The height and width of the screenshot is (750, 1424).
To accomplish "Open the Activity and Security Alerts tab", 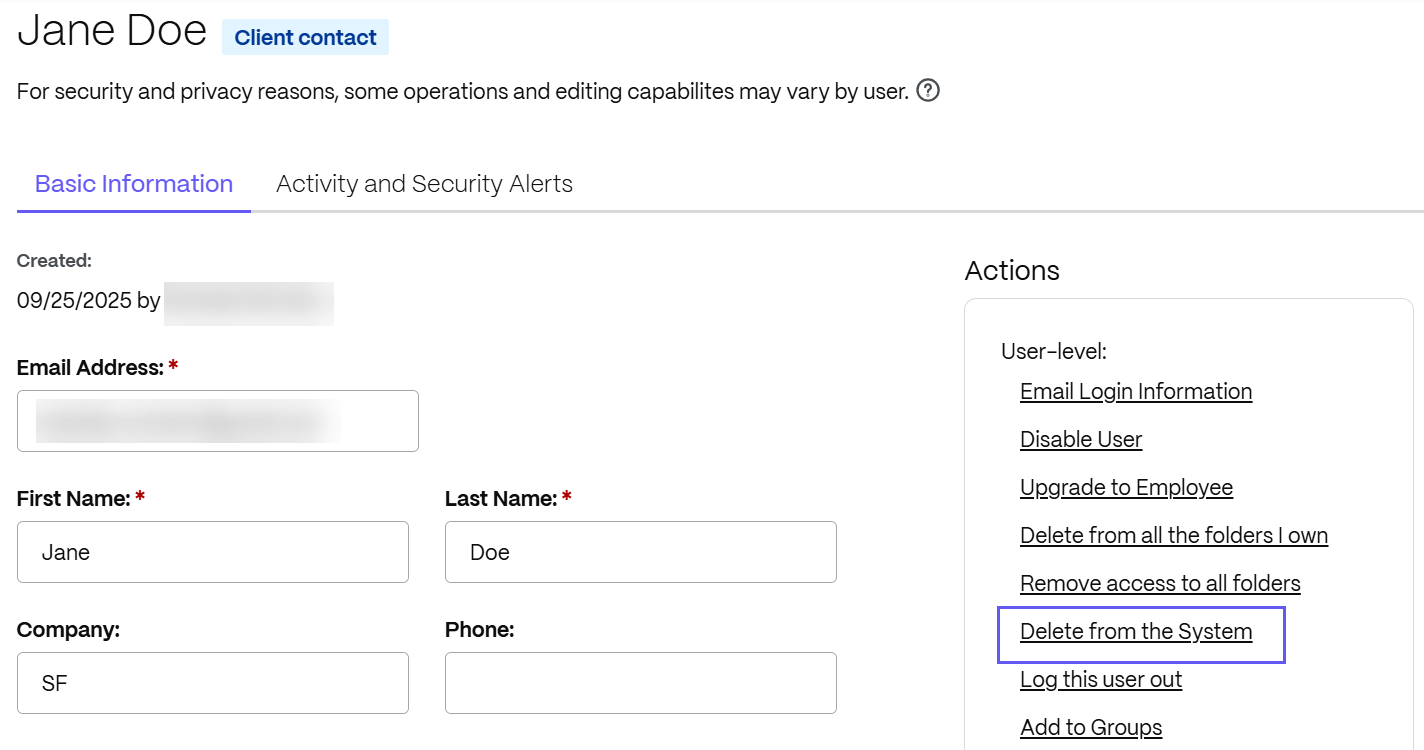I will pos(424,184).
